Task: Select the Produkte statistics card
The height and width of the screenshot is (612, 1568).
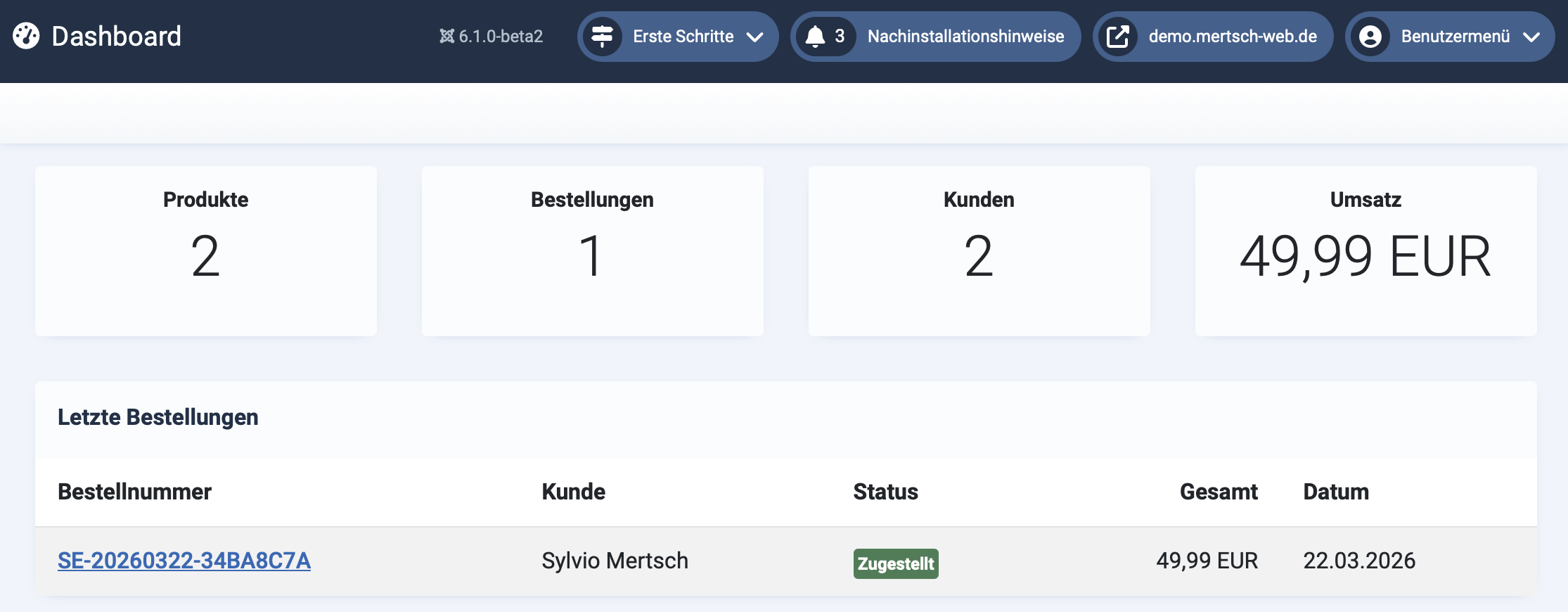Action: [205, 251]
